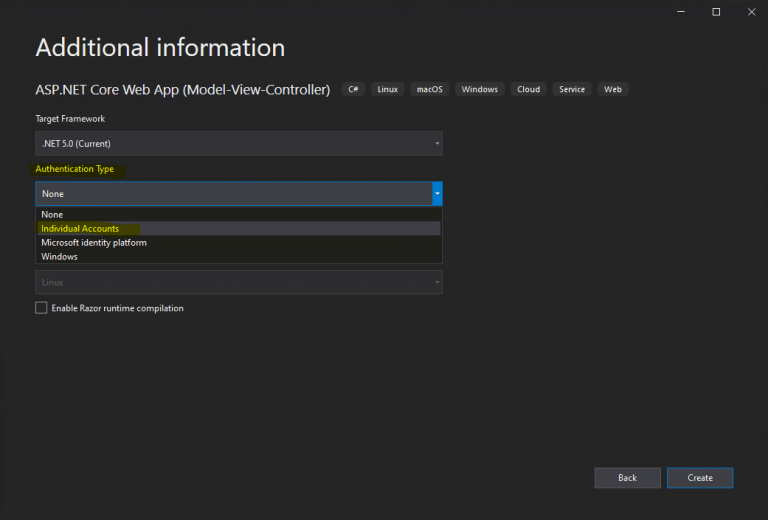Maximize the dialog window

pos(716,12)
